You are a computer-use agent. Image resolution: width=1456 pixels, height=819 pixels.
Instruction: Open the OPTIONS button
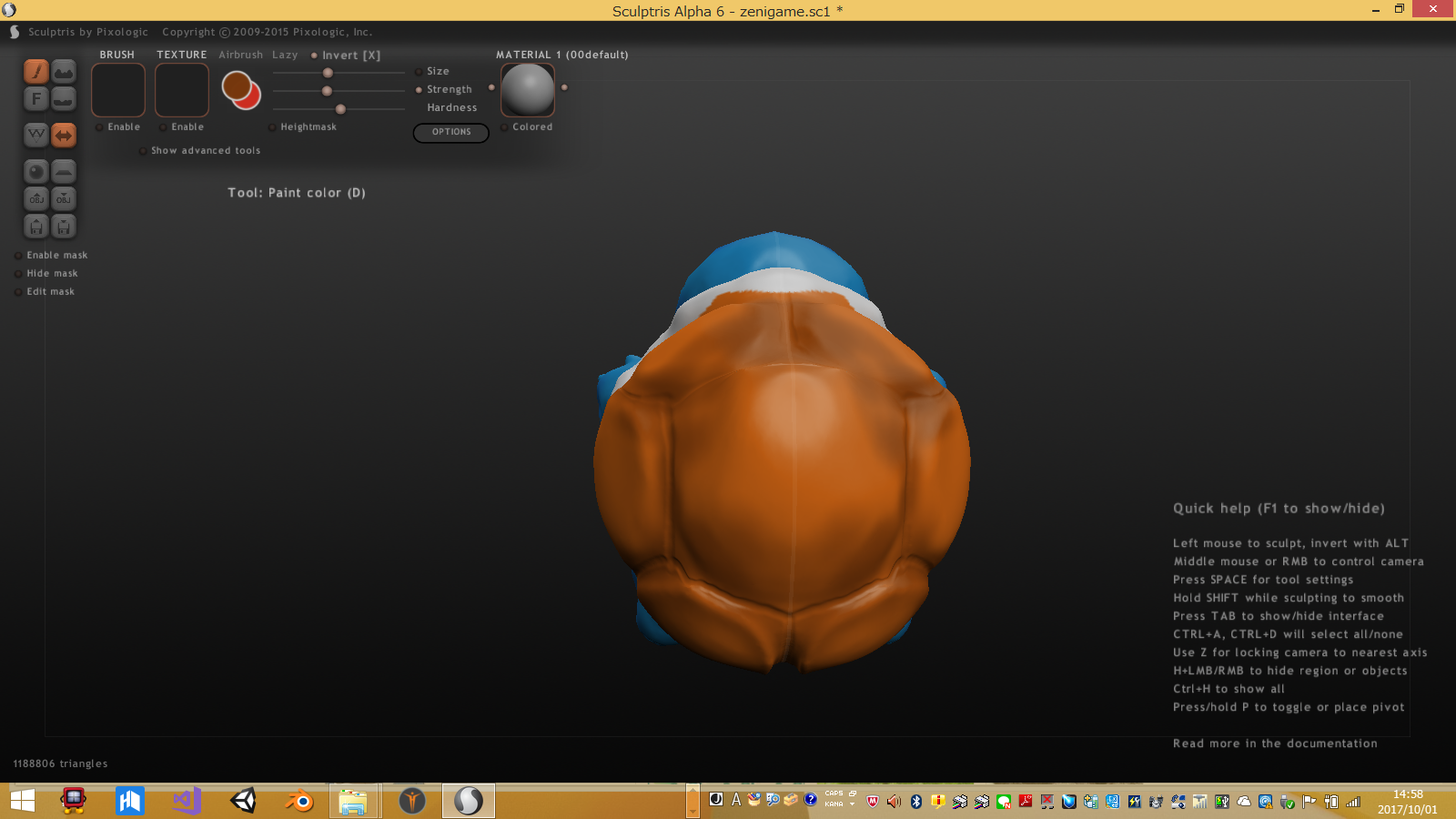pos(451,132)
